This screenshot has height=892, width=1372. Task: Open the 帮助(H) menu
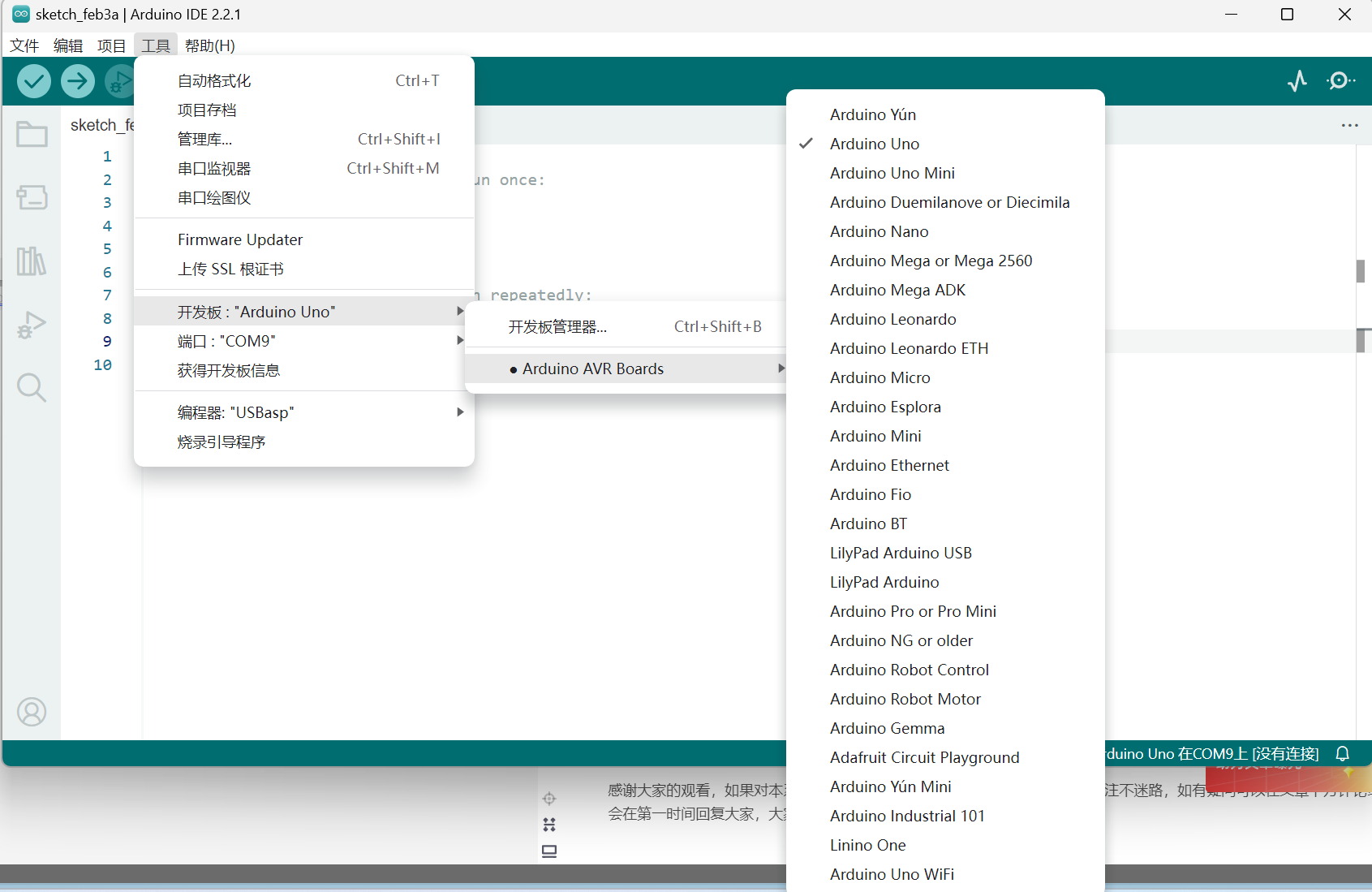click(x=210, y=45)
